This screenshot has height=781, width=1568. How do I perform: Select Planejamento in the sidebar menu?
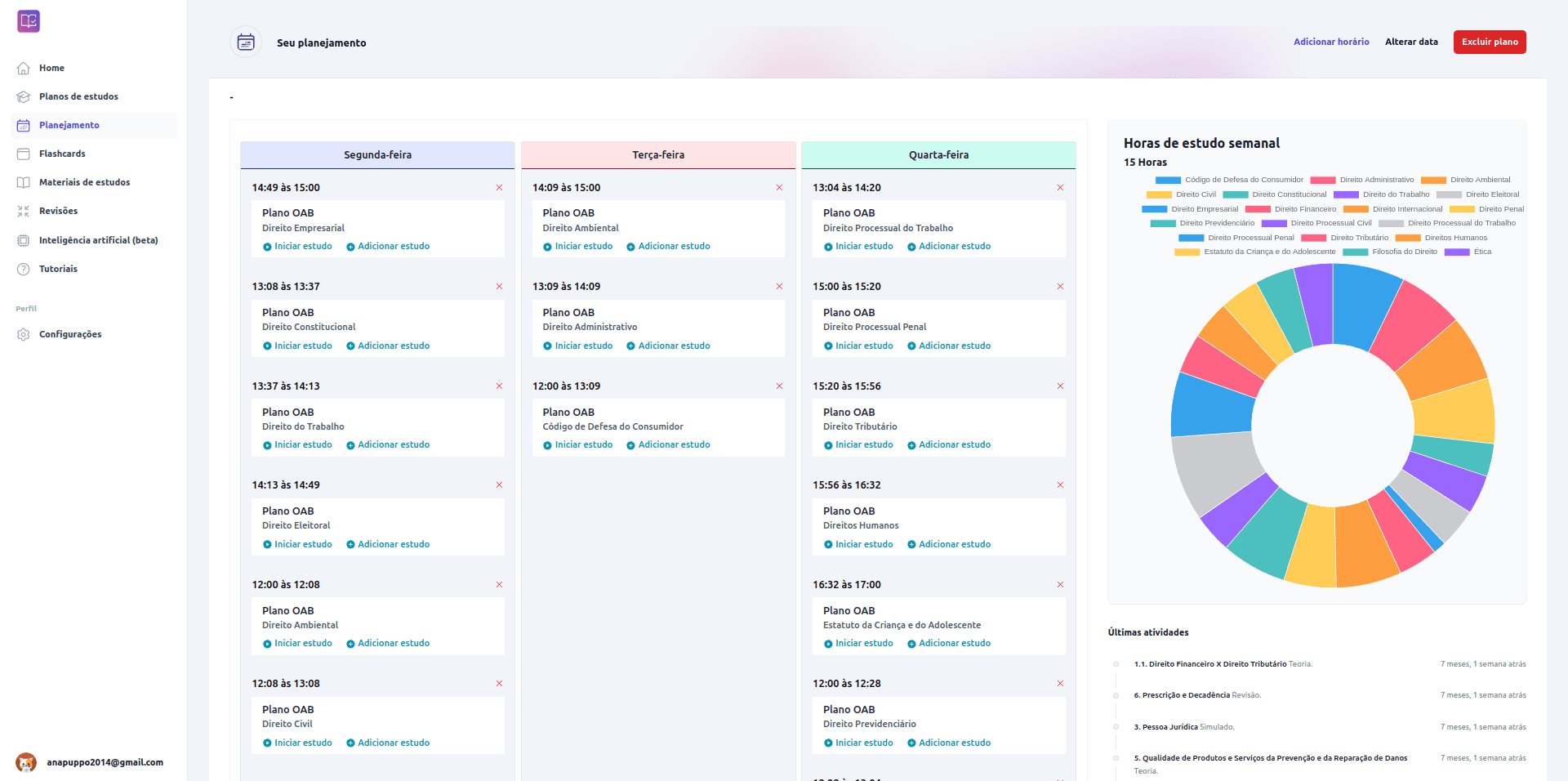tap(69, 125)
